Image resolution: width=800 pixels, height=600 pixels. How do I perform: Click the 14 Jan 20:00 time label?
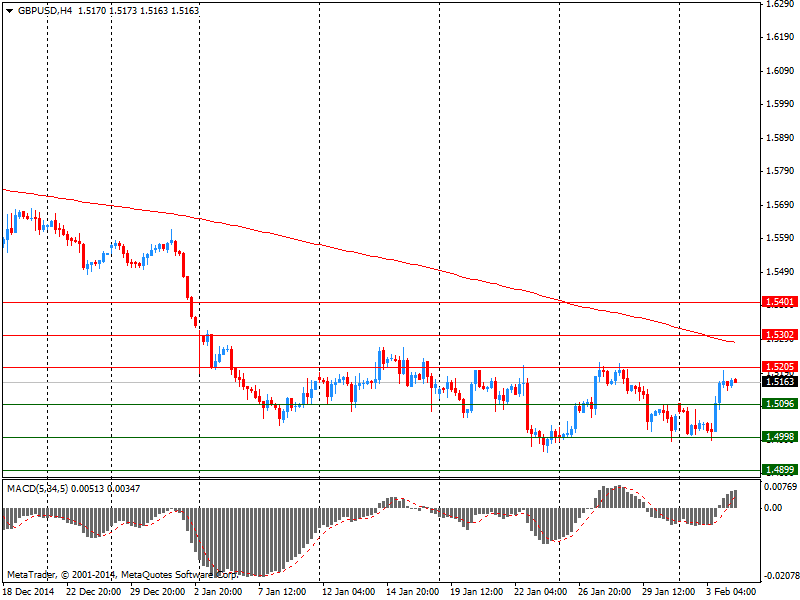[413, 592]
